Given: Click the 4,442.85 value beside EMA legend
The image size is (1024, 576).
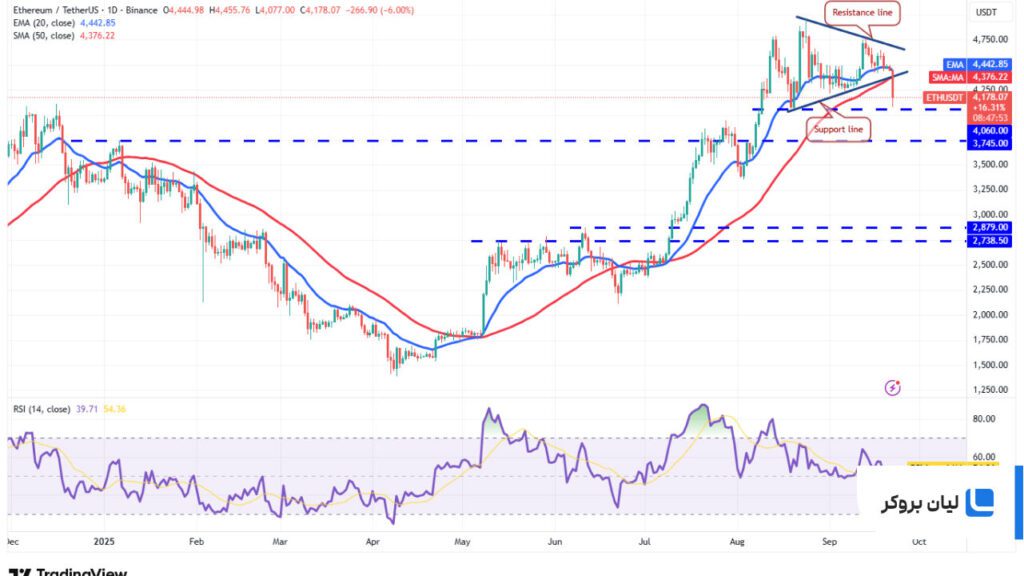Looking at the screenshot, I should [x=97, y=23].
